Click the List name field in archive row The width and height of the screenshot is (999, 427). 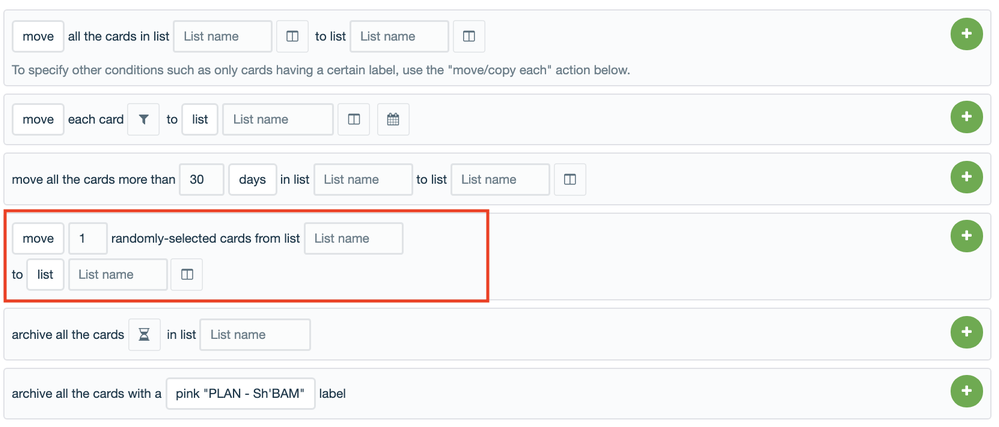point(255,335)
